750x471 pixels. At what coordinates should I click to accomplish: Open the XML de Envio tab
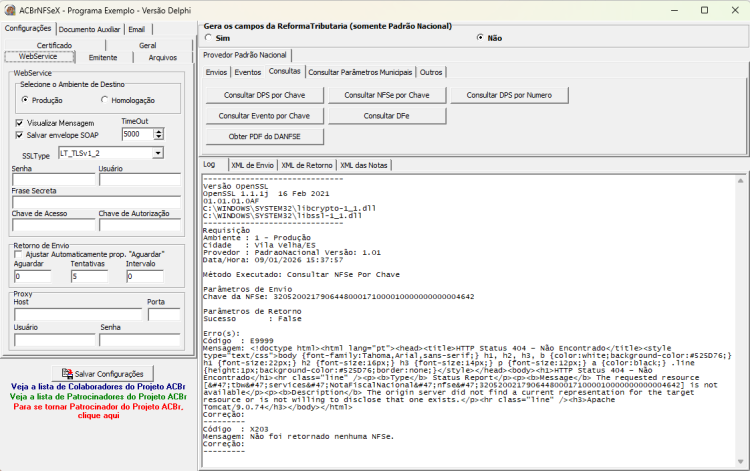[253, 165]
